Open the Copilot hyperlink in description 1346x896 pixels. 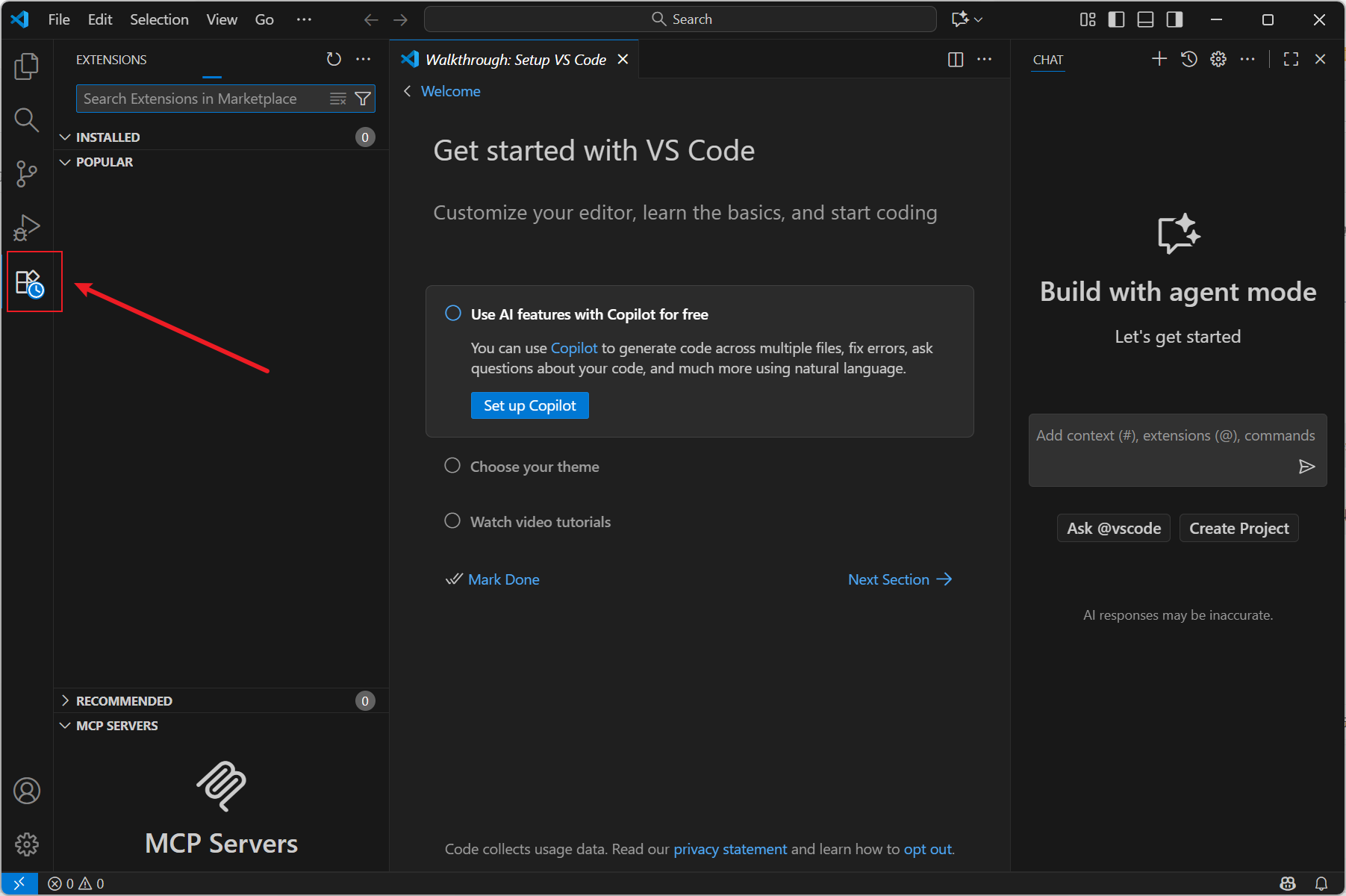pos(574,348)
